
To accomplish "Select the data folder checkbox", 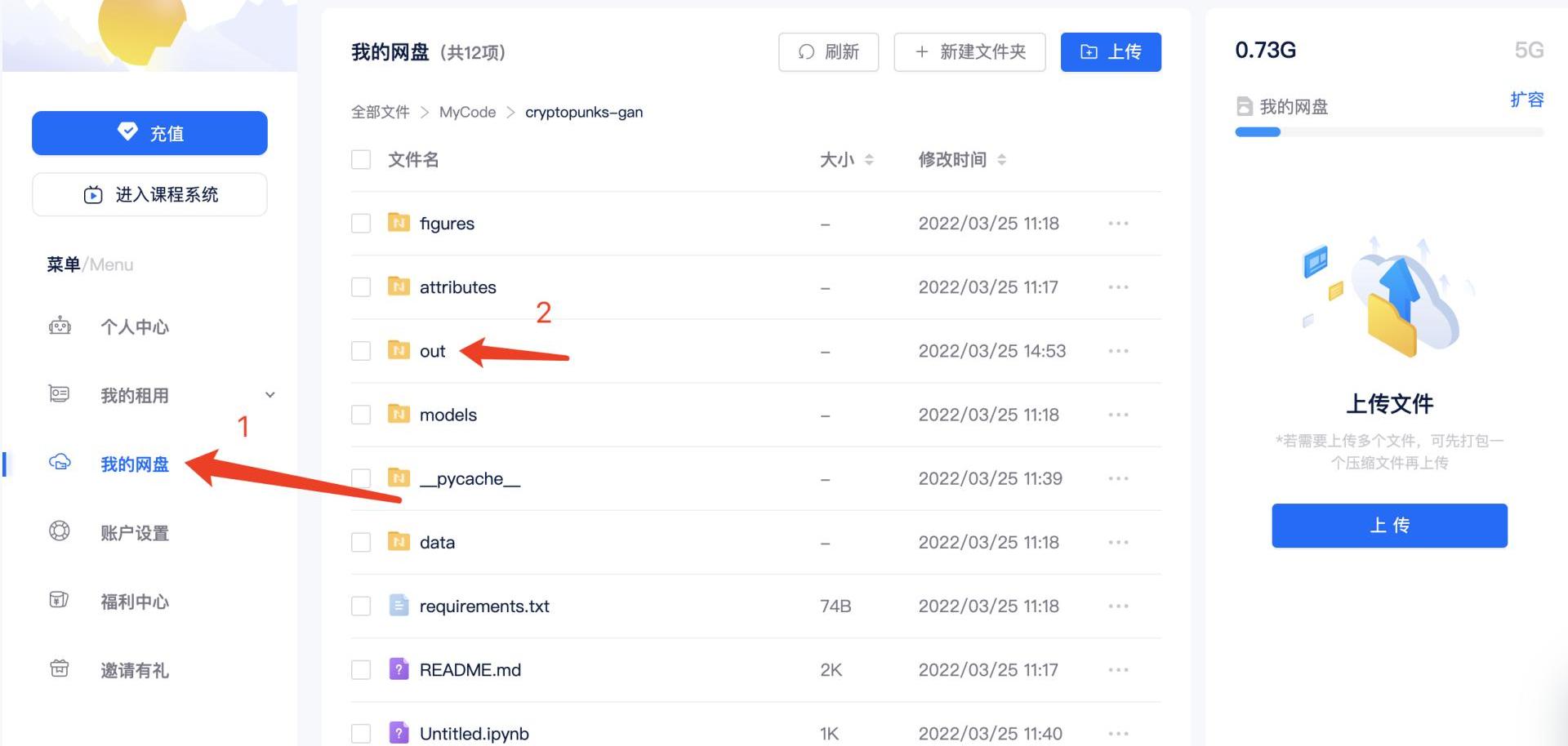I will pos(361,542).
